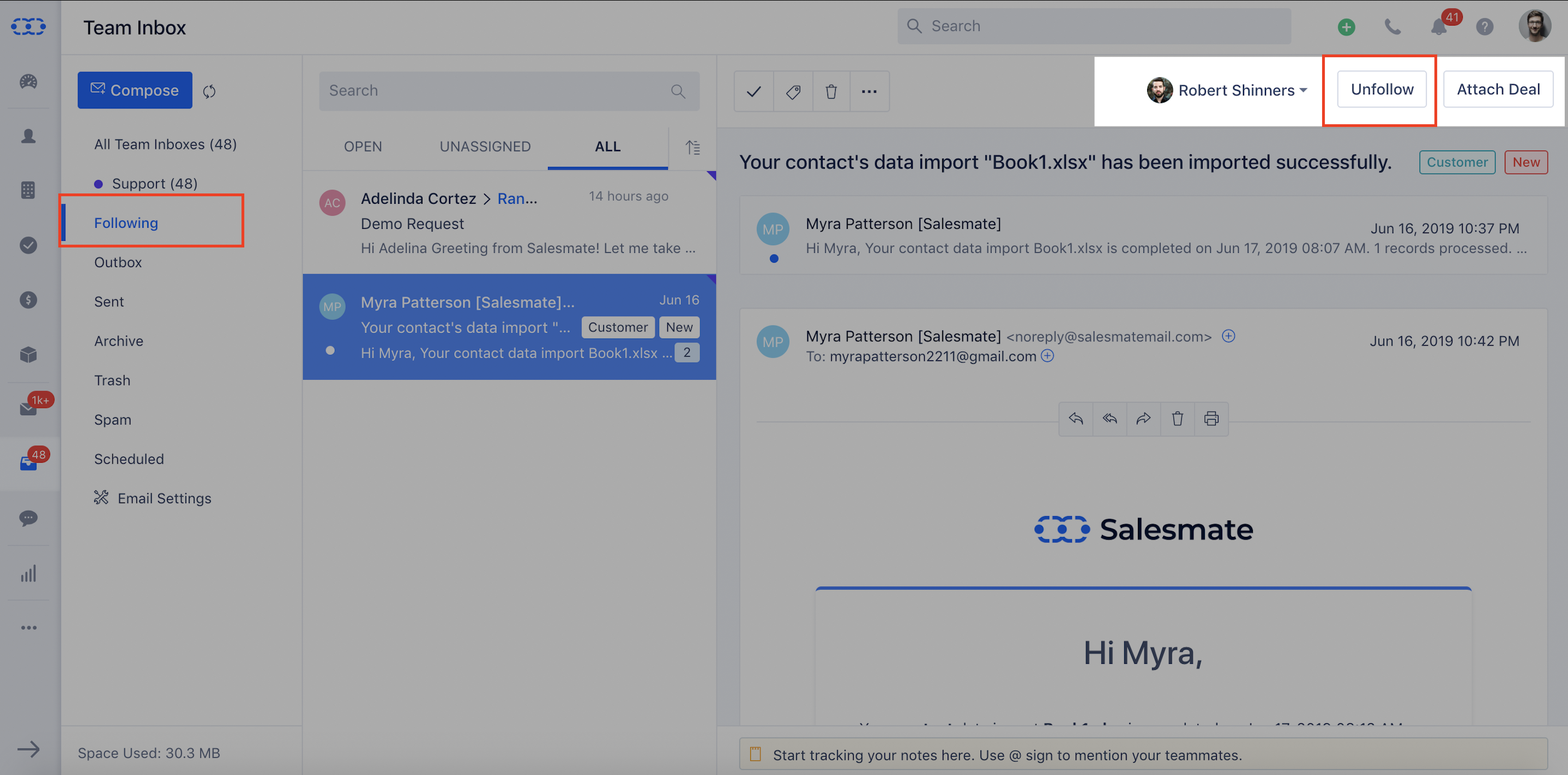The image size is (1568, 775).
Task: Open the Scheduled folder
Action: click(129, 459)
